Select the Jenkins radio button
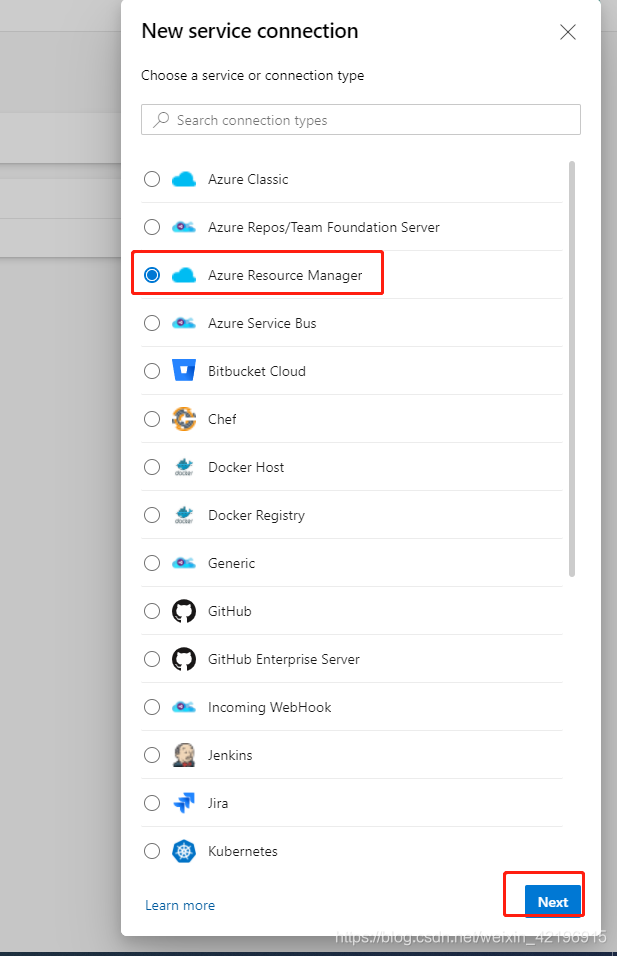617x956 pixels. (152, 755)
